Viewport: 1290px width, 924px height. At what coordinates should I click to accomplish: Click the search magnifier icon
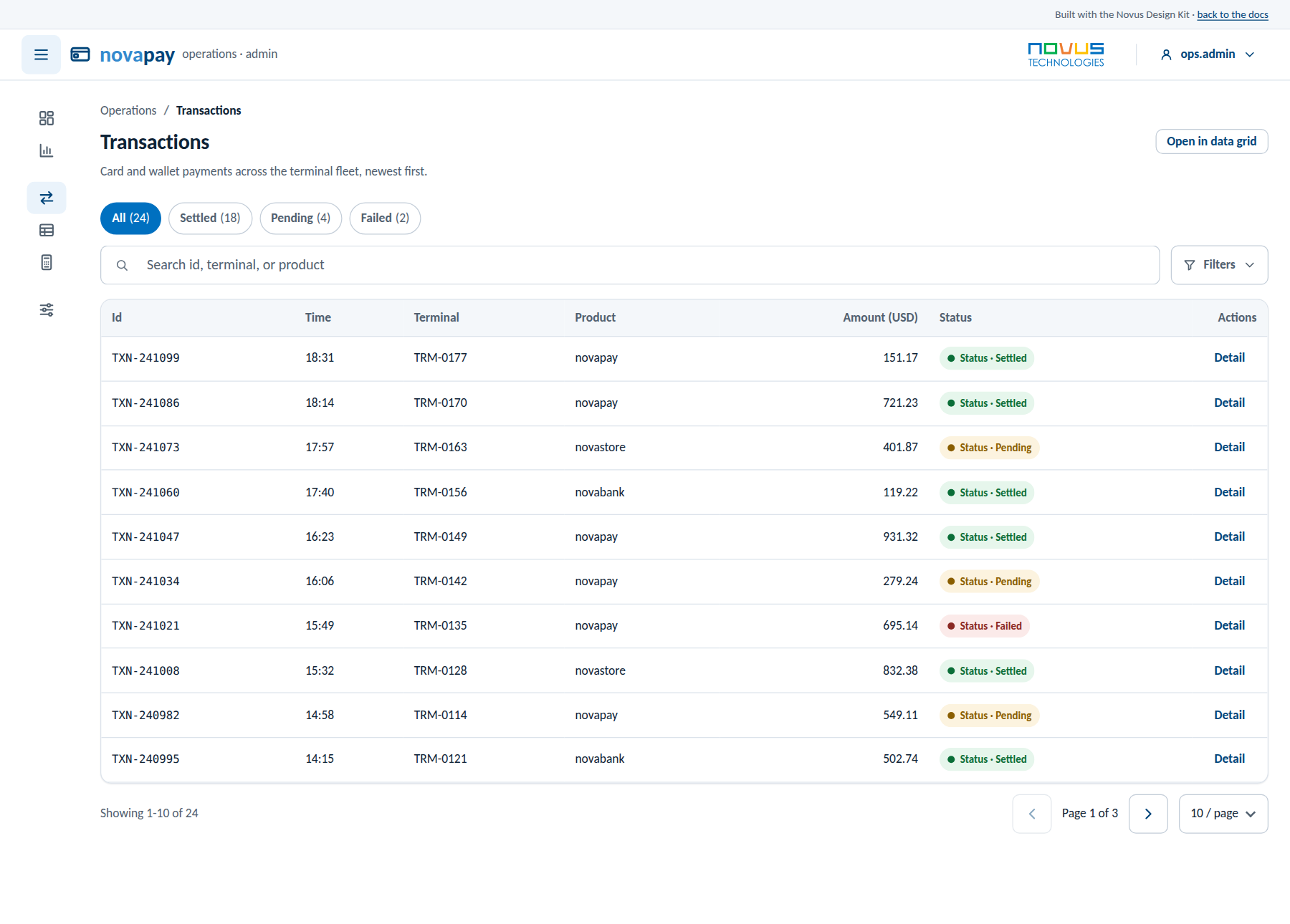[123, 265]
